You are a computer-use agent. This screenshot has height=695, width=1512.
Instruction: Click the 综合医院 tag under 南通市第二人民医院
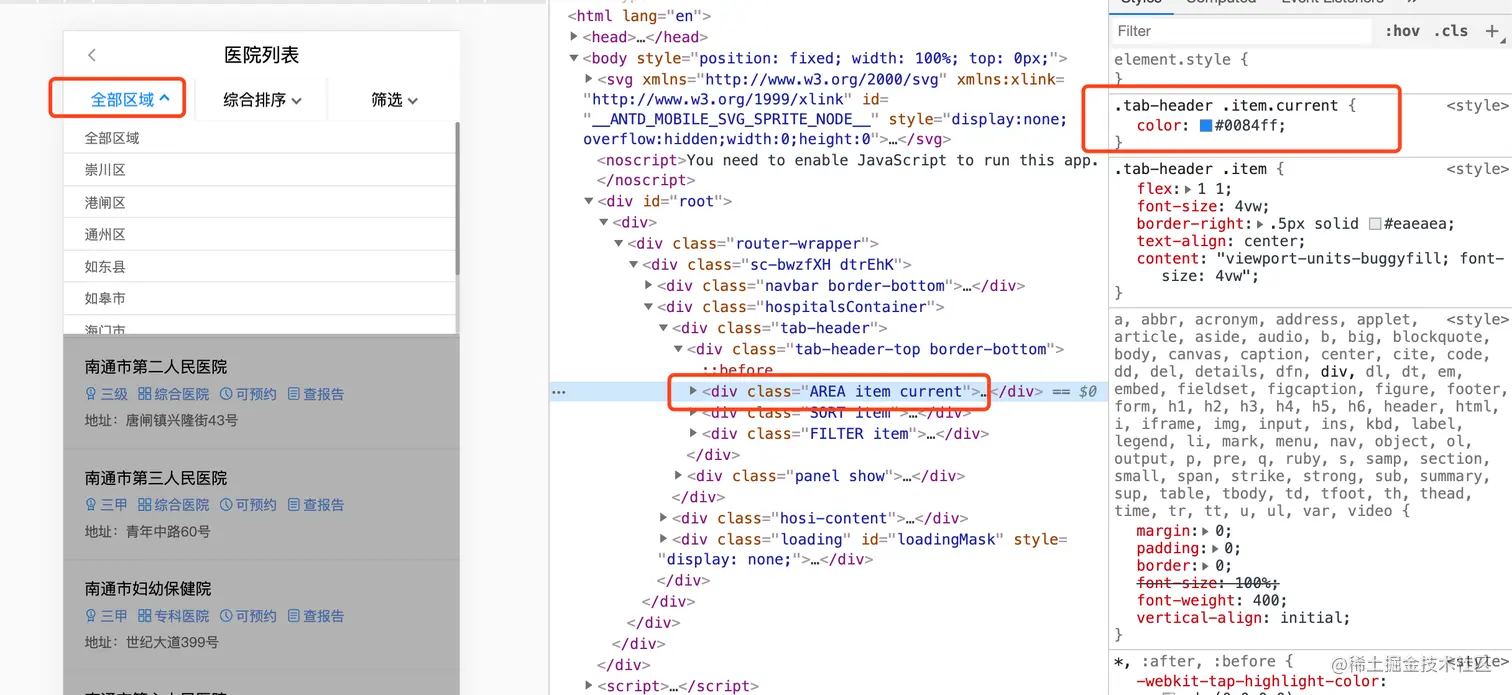click(174, 394)
